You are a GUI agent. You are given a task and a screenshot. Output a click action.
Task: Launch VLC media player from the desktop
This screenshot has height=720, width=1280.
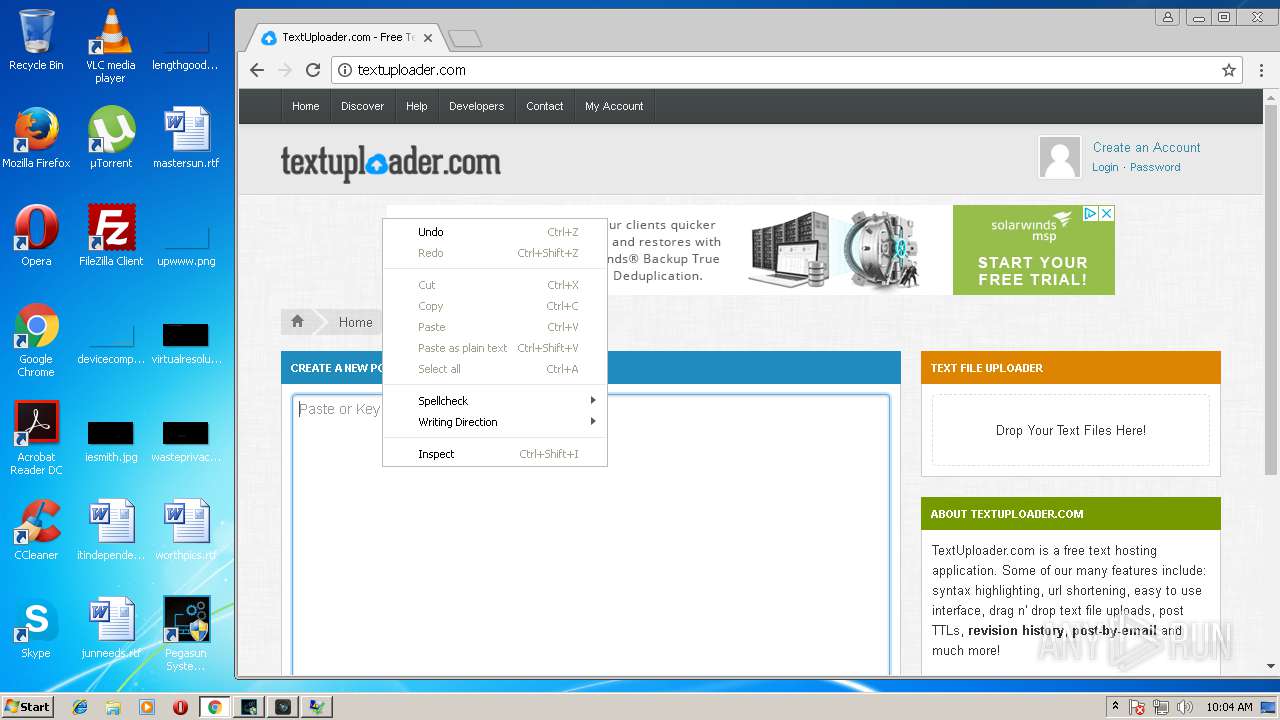[x=110, y=45]
